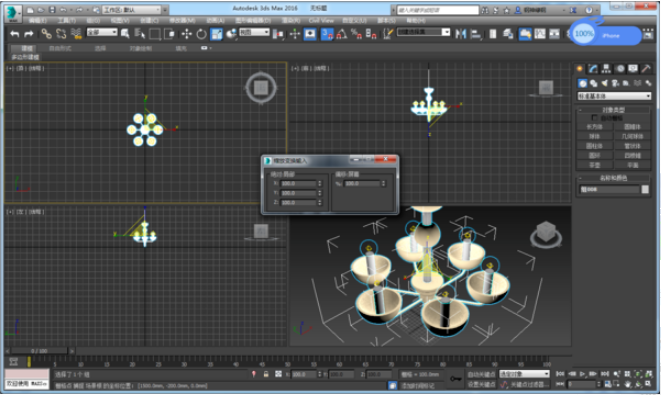Activate the Select and Rotate tool

202,34
